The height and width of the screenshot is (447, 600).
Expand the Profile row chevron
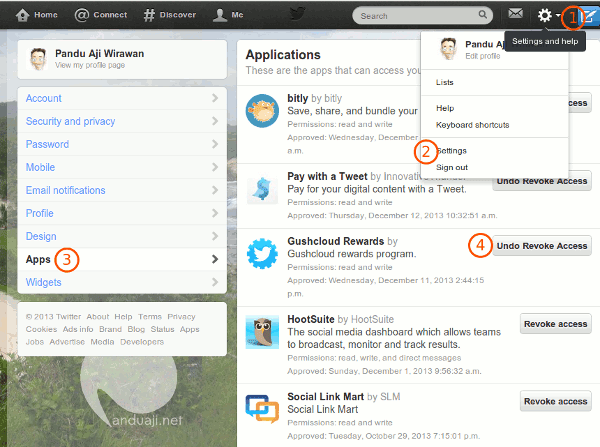[215, 213]
